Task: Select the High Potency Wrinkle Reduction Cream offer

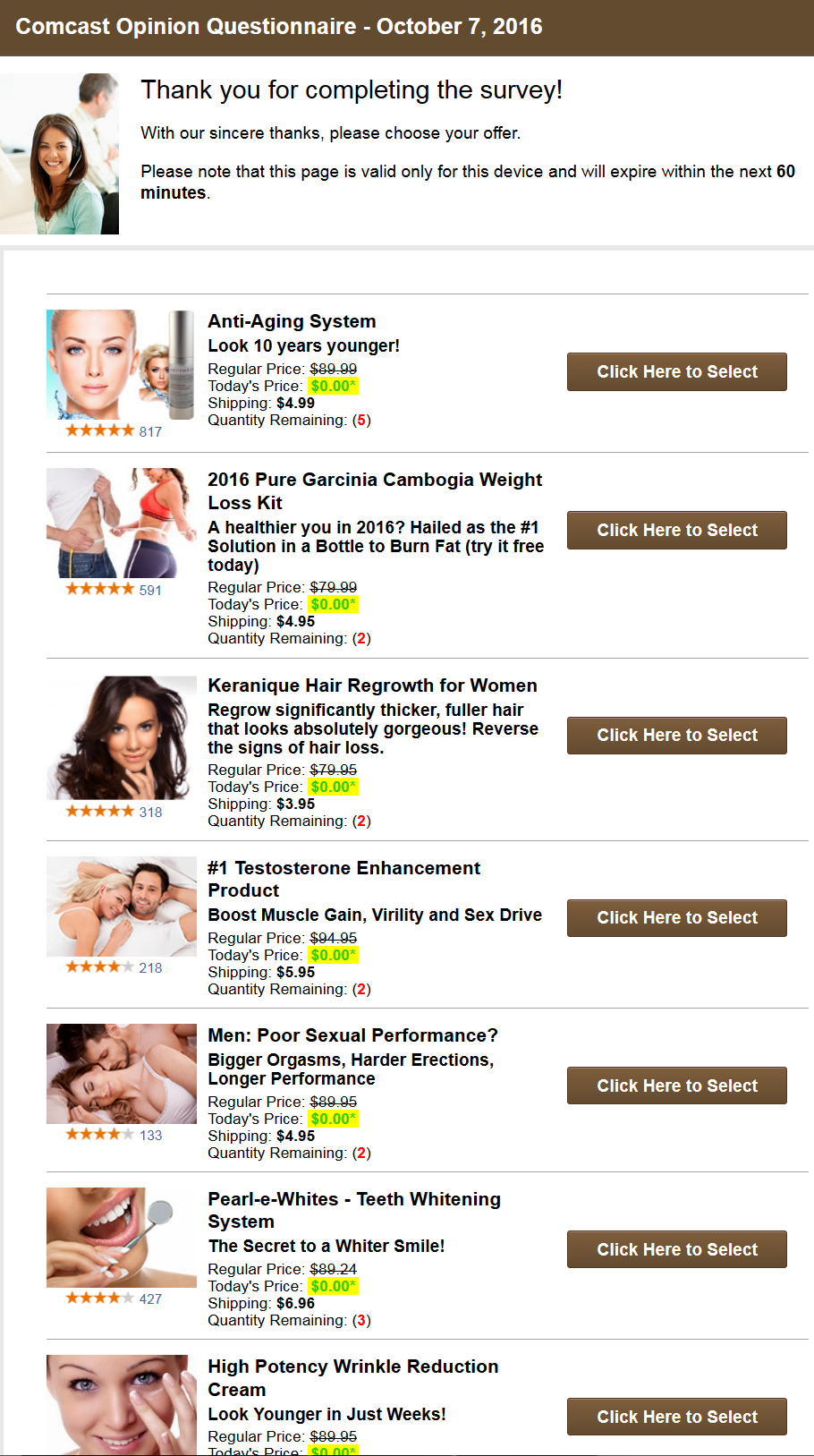Action: (x=677, y=1417)
